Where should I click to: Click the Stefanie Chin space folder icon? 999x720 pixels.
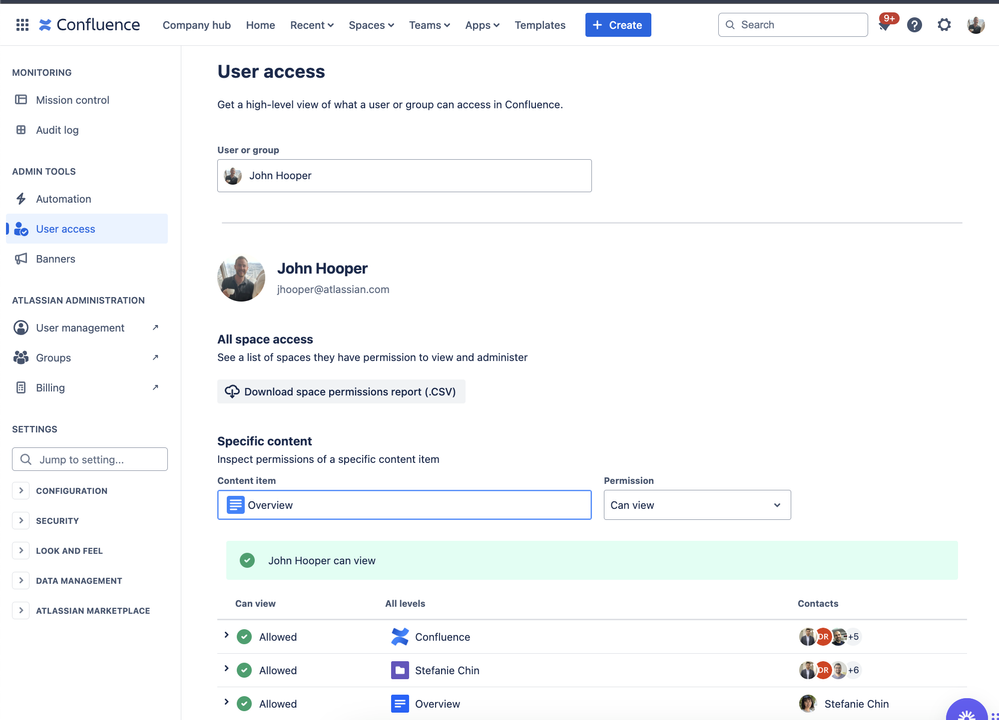(x=399, y=670)
